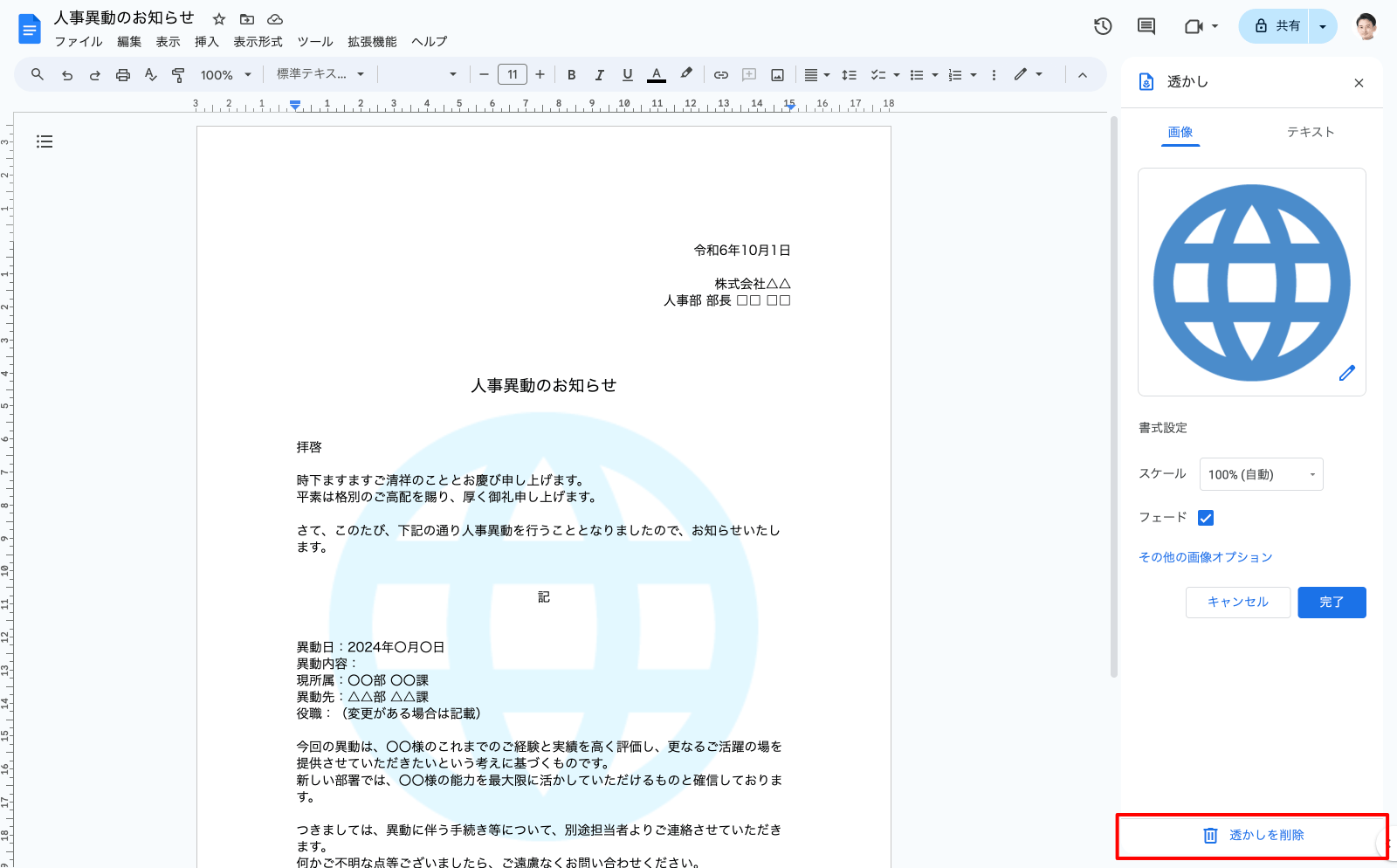Switch to the テキスト tab
Screen dimensions: 1397x868
tap(1311, 132)
